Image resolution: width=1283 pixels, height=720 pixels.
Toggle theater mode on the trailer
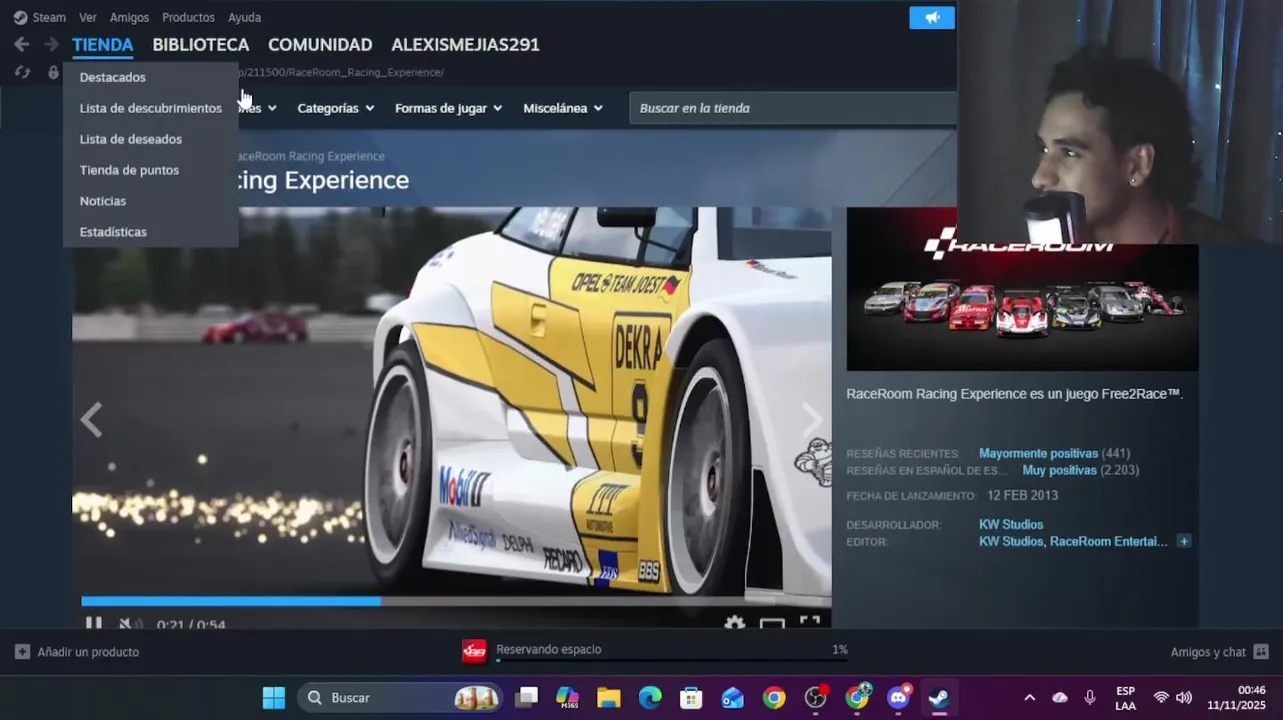[x=772, y=624]
